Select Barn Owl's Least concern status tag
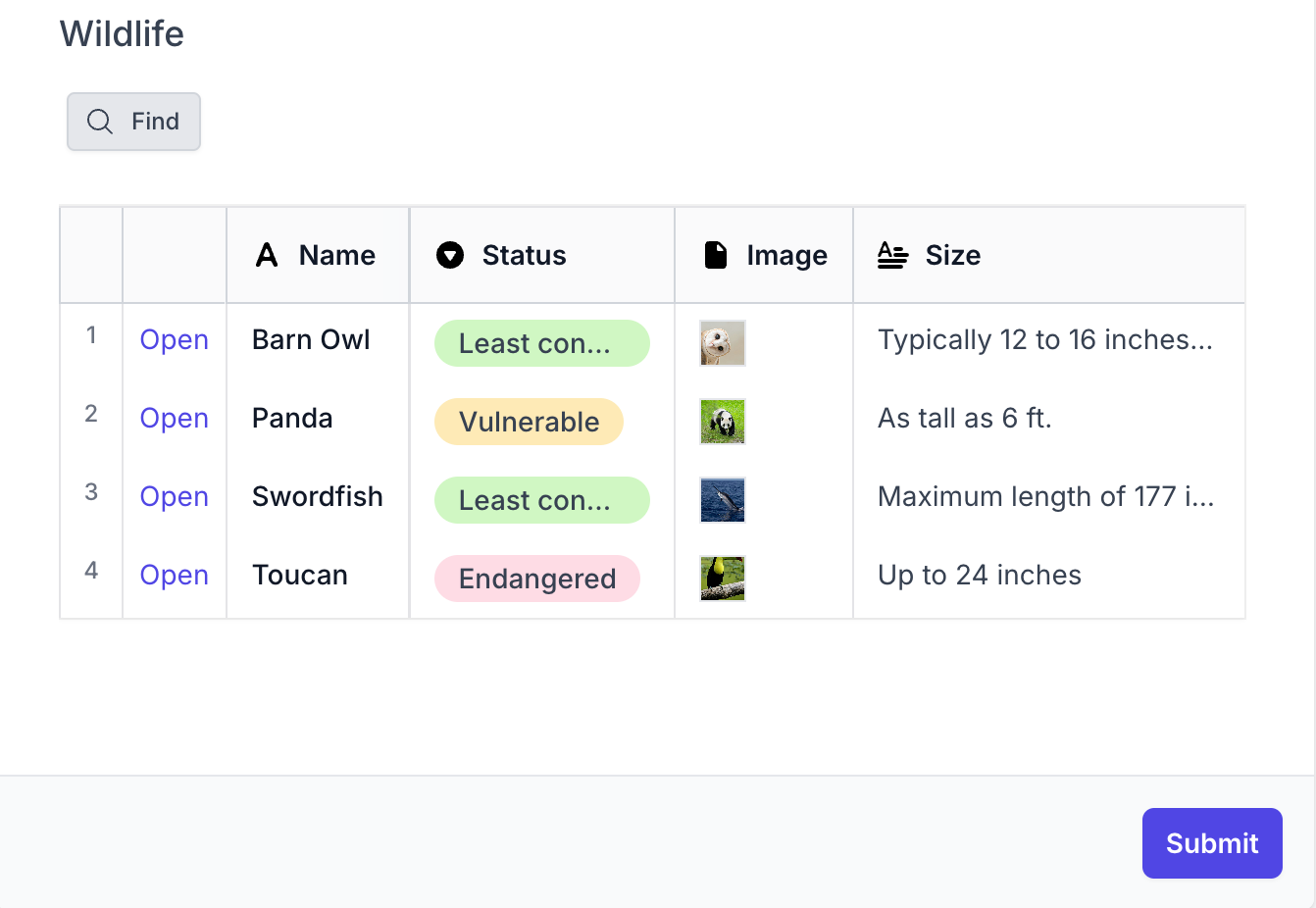This screenshot has height=908, width=1316. coord(542,343)
